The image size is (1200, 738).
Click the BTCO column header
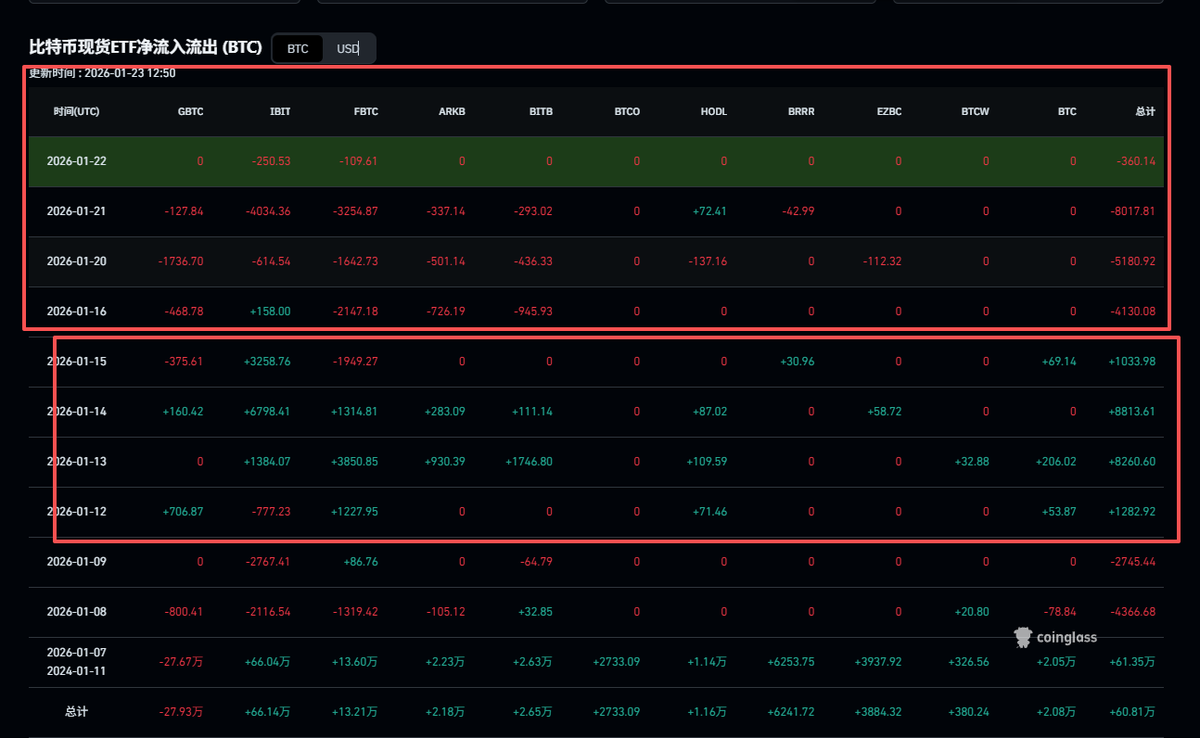click(x=627, y=111)
